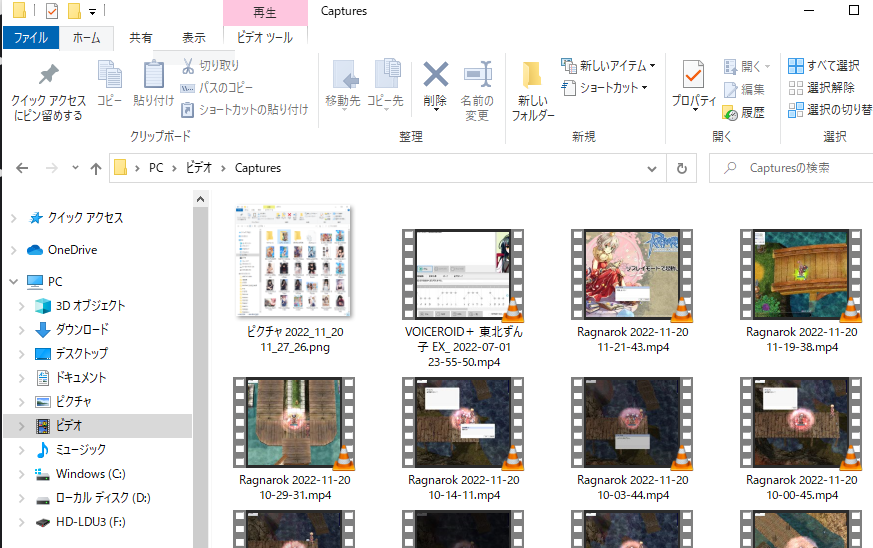Click quick access toolbar properties checkmark icon
The height and width of the screenshot is (548, 873).
click(x=52, y=11)
